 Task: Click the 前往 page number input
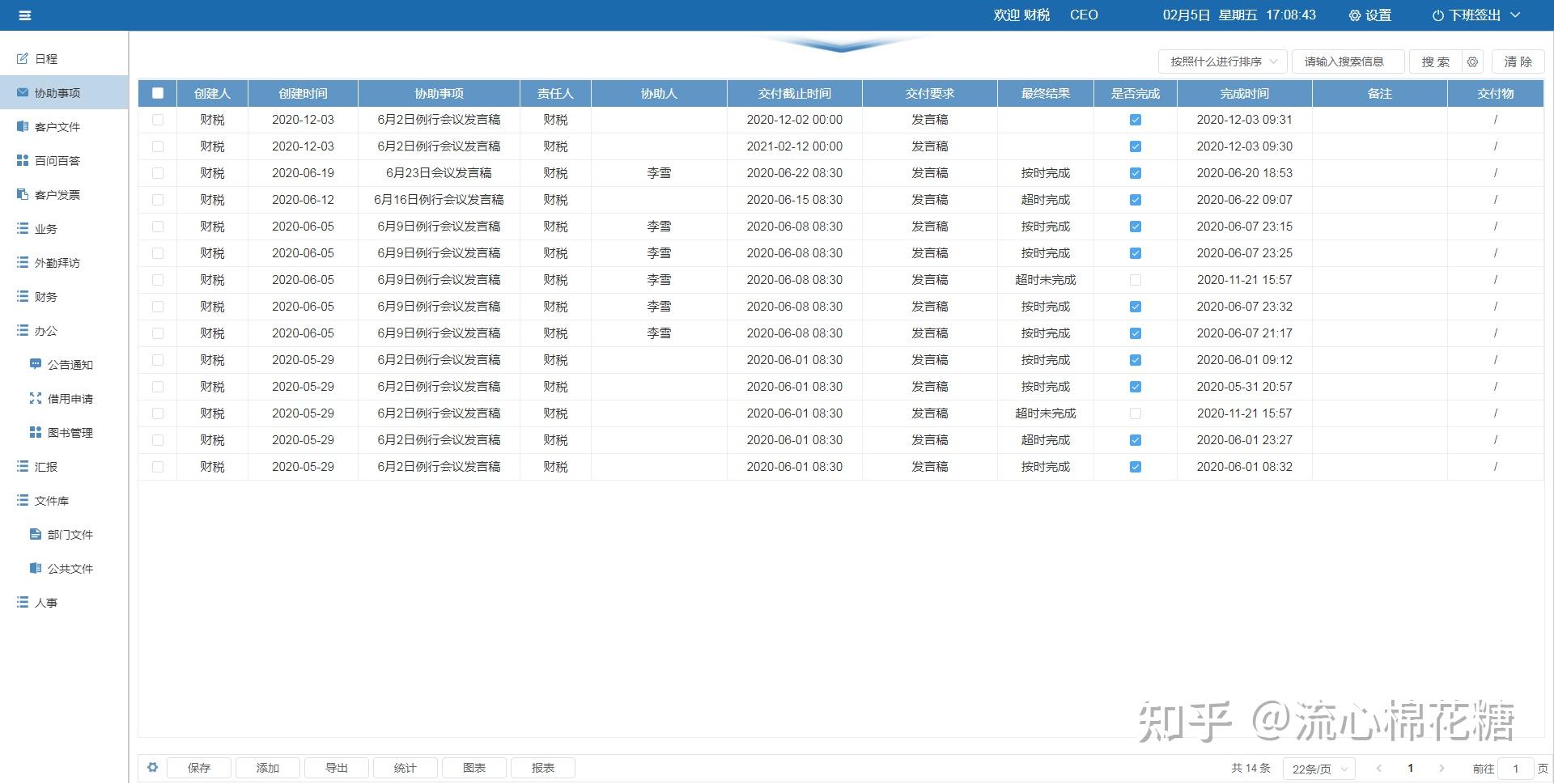click(x=1516, y=769)
